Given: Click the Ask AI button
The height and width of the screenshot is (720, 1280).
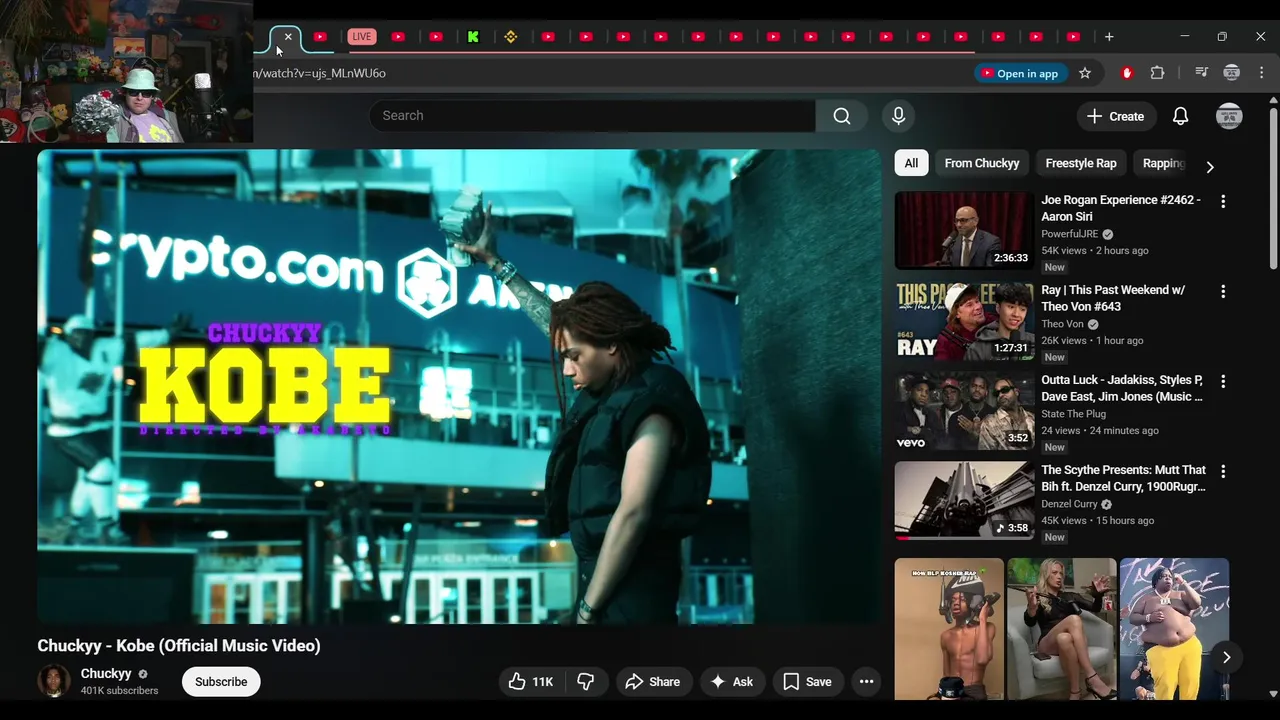Looking at the screenshot, I should coord(731,682).
